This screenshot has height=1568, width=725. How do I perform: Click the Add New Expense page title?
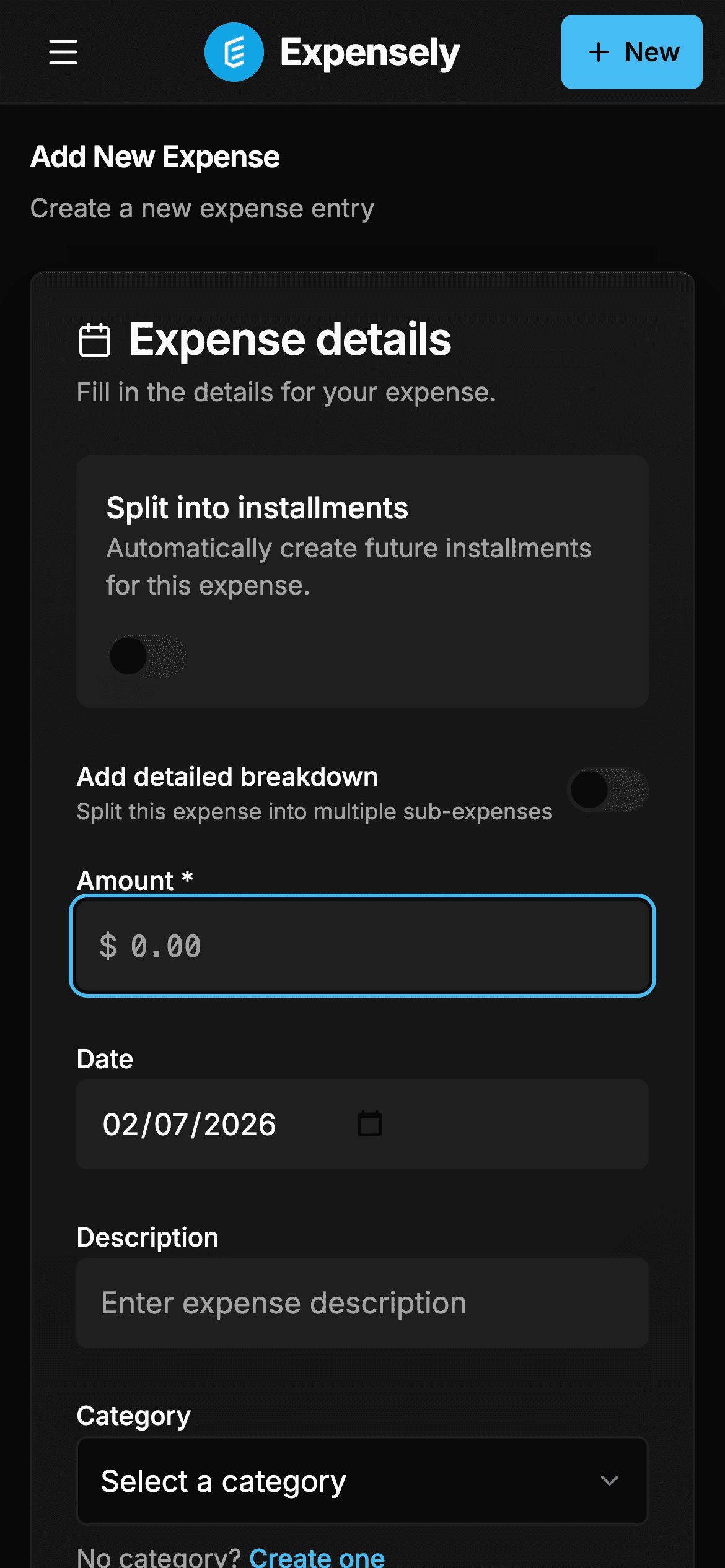(156, 157)
